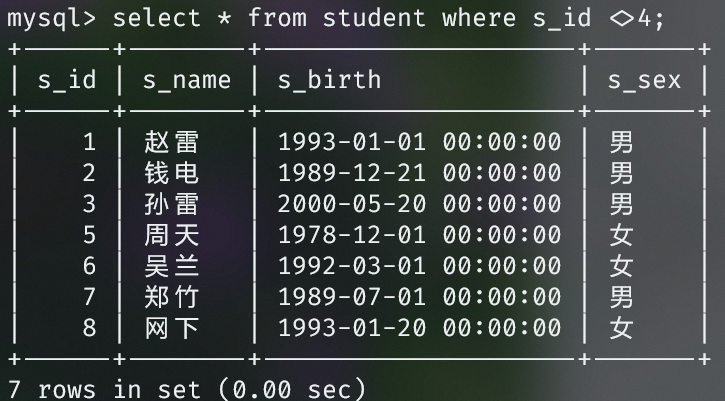Click the birth date 1989-12-21 00:00:00

419,173
